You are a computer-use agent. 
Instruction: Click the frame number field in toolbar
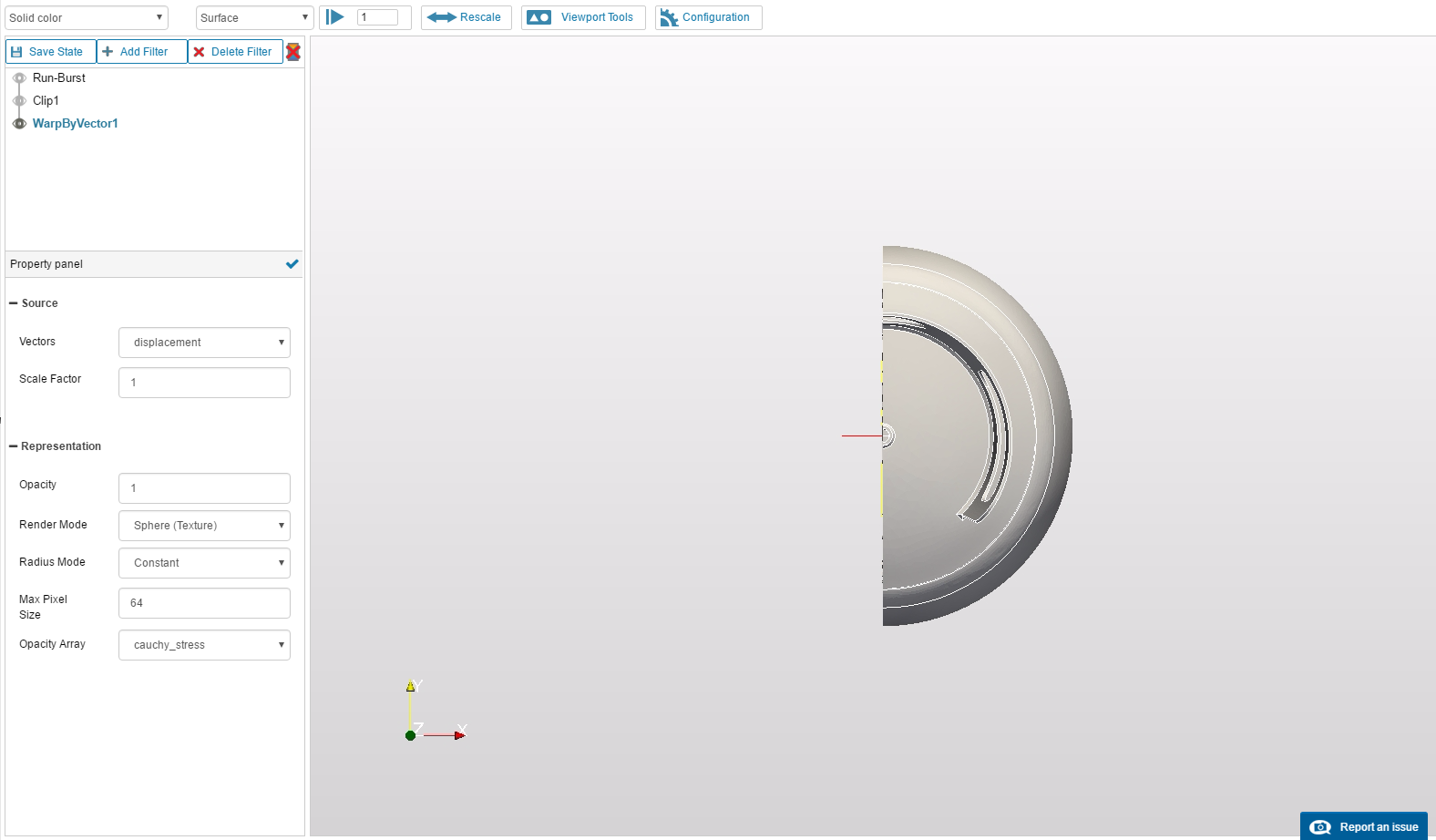point(377,17)
